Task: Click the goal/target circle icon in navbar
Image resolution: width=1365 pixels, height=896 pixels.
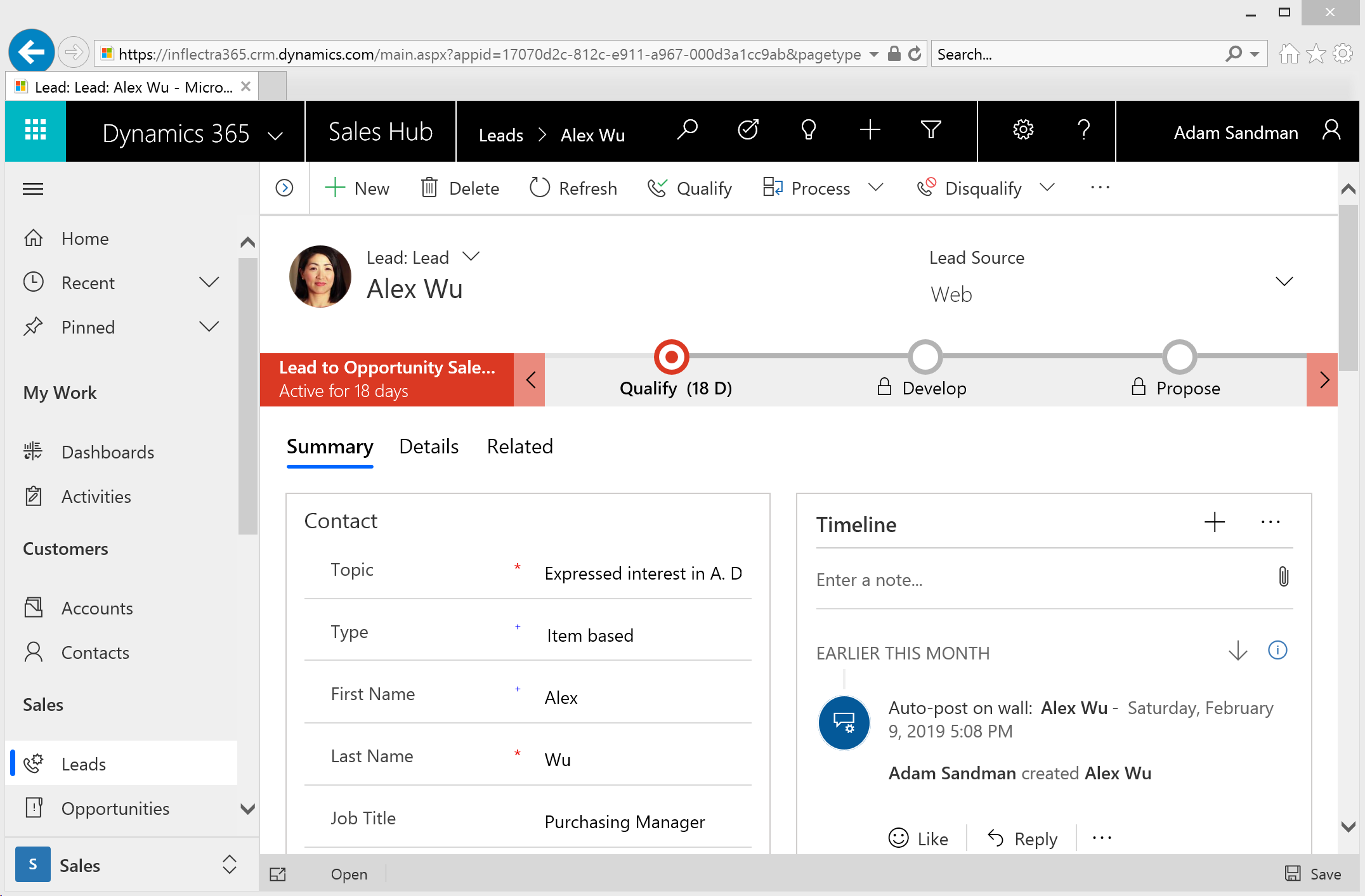Action: pos(747,131)
